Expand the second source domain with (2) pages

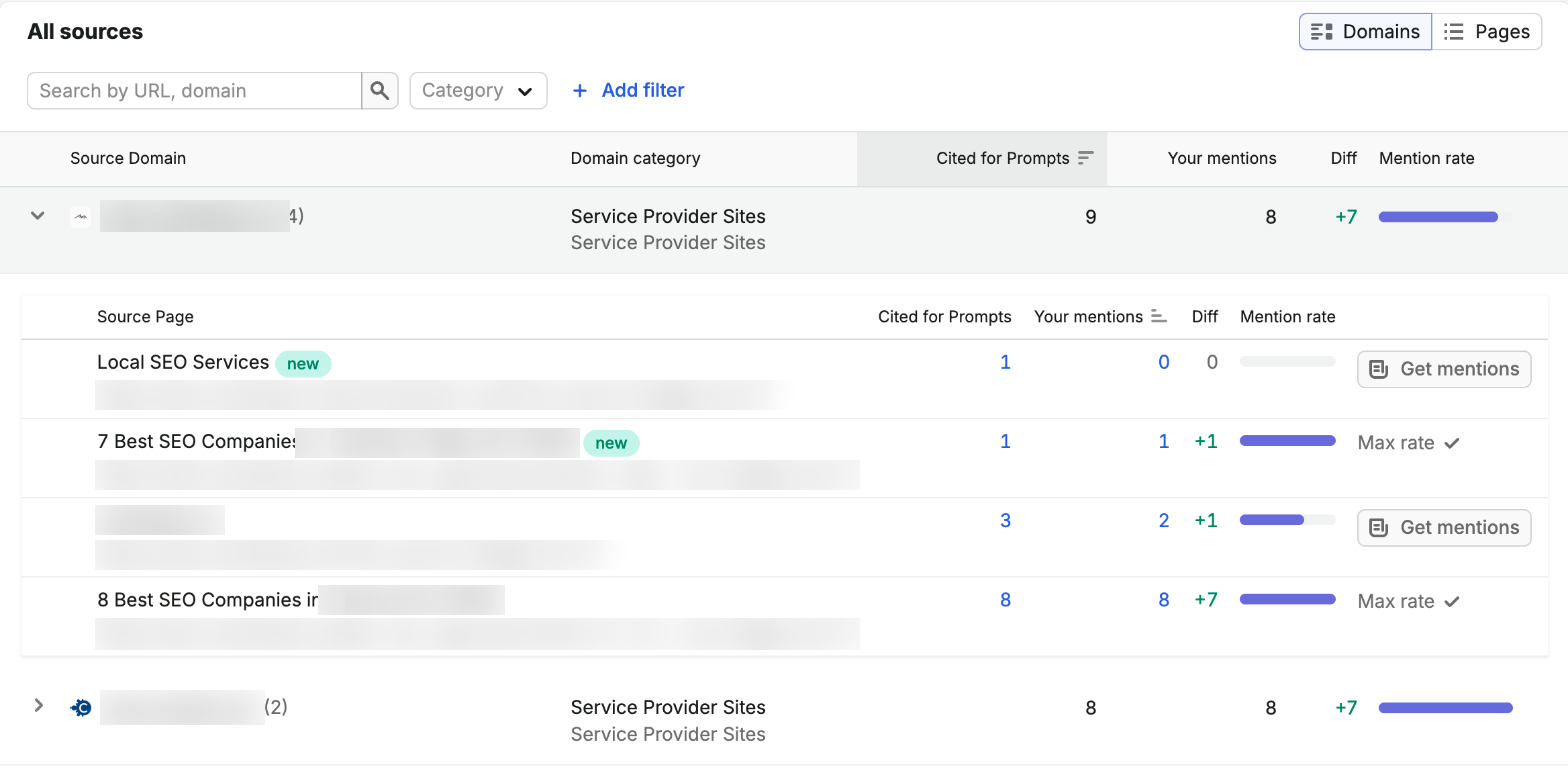coord(38,706)
